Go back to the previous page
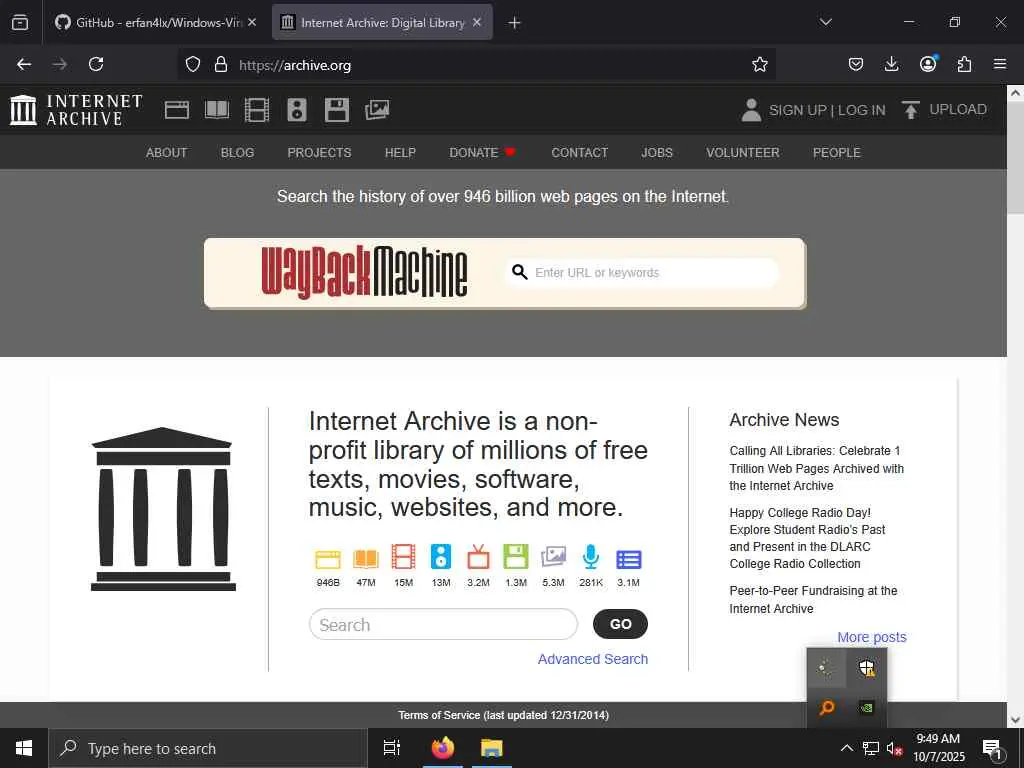 (24, 64)
